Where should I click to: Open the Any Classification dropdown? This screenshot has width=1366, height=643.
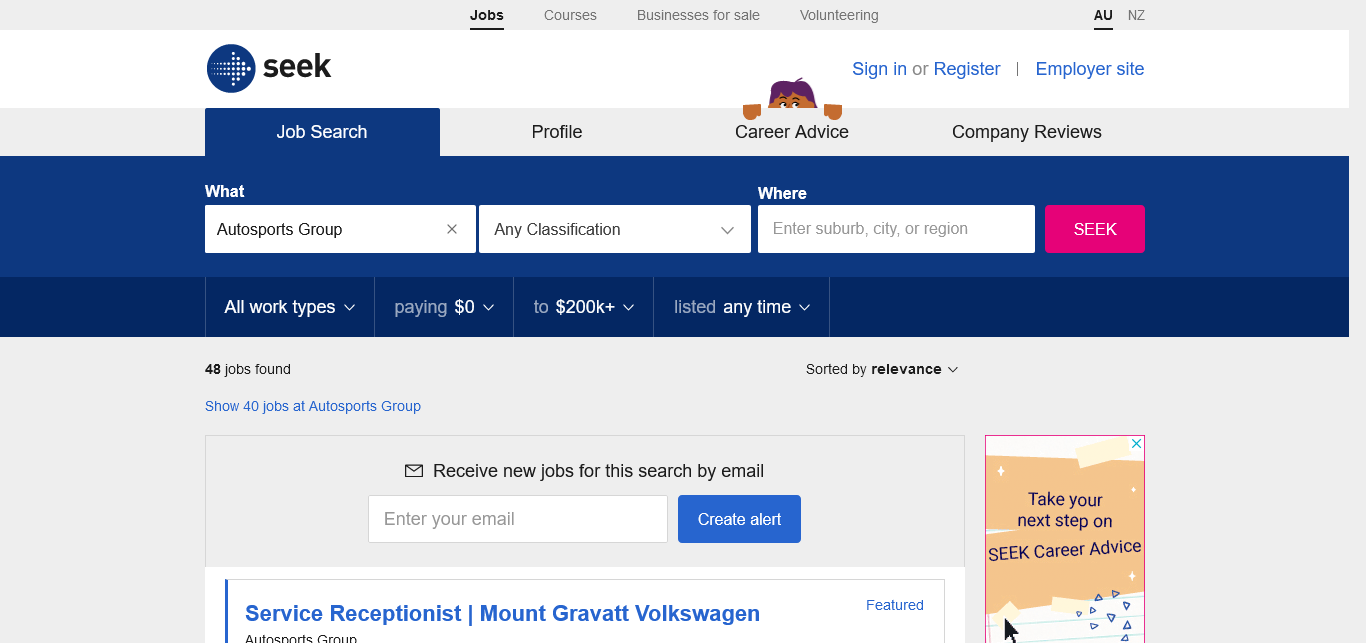coord(614,229)
